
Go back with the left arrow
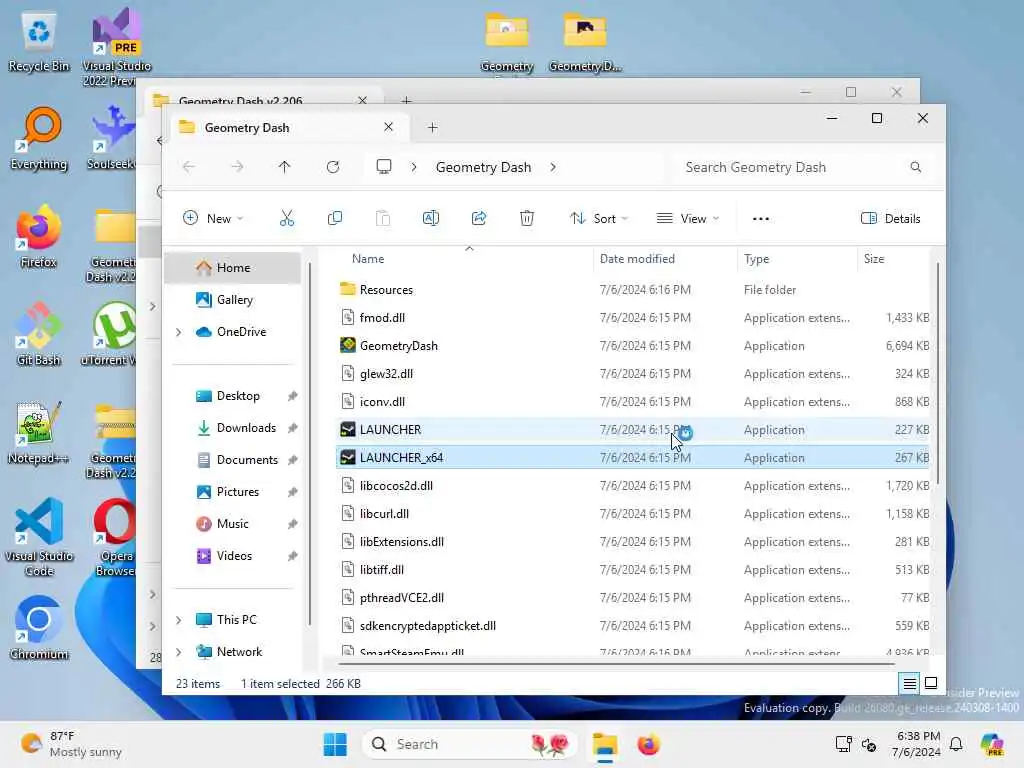coord(189,167)
